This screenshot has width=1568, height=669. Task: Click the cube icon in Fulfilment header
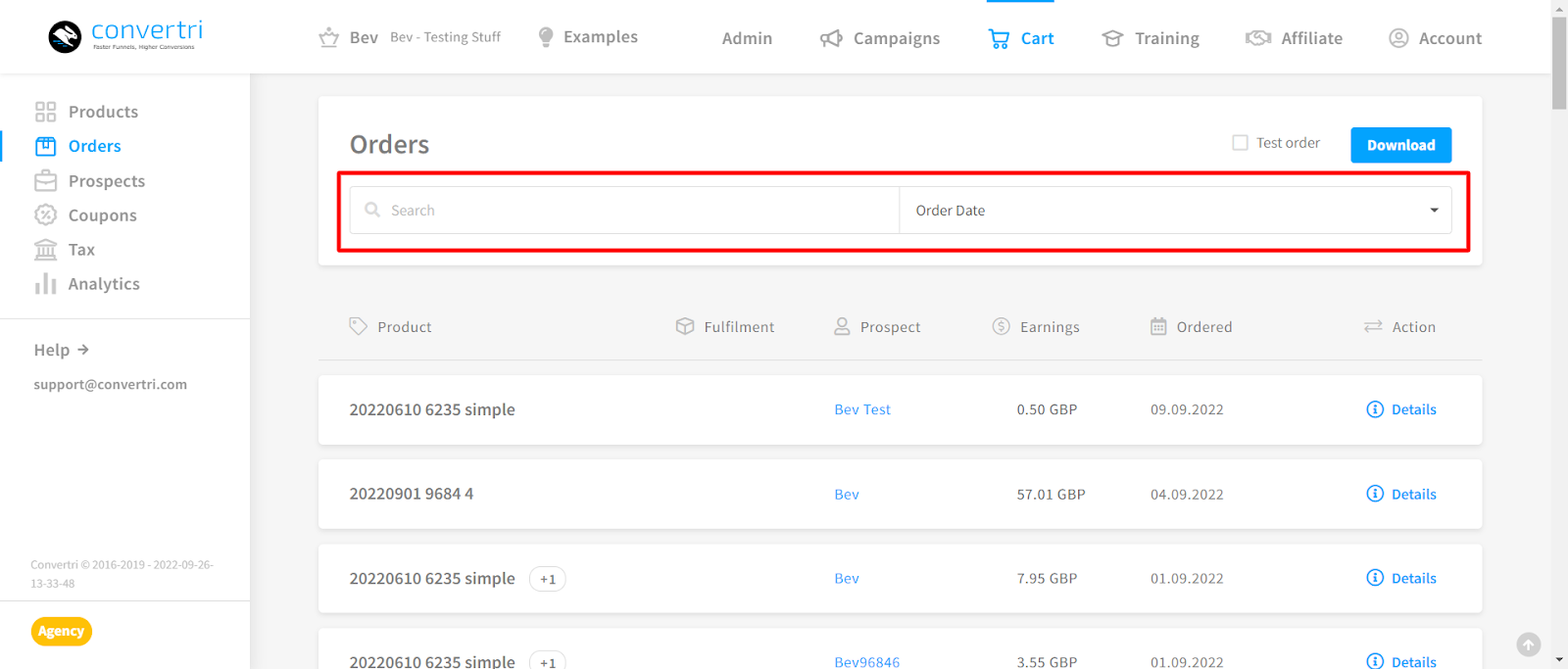685,326
